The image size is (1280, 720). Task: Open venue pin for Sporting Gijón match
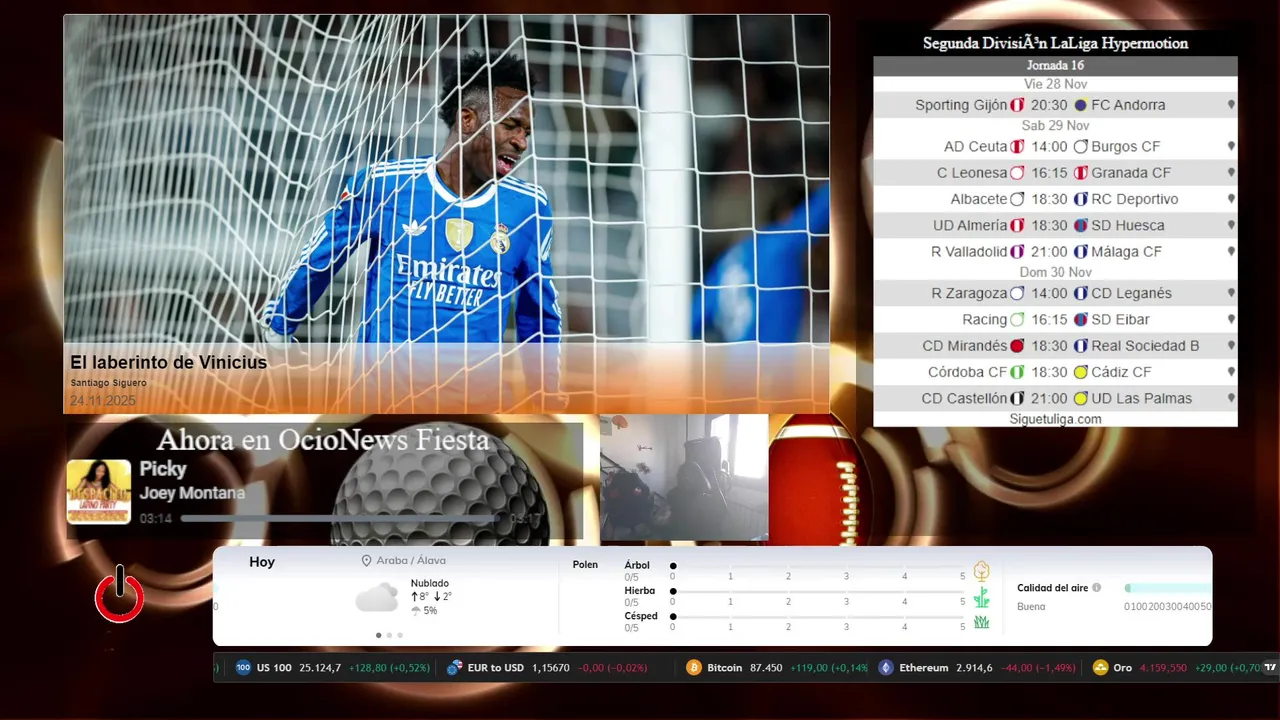1231,105
